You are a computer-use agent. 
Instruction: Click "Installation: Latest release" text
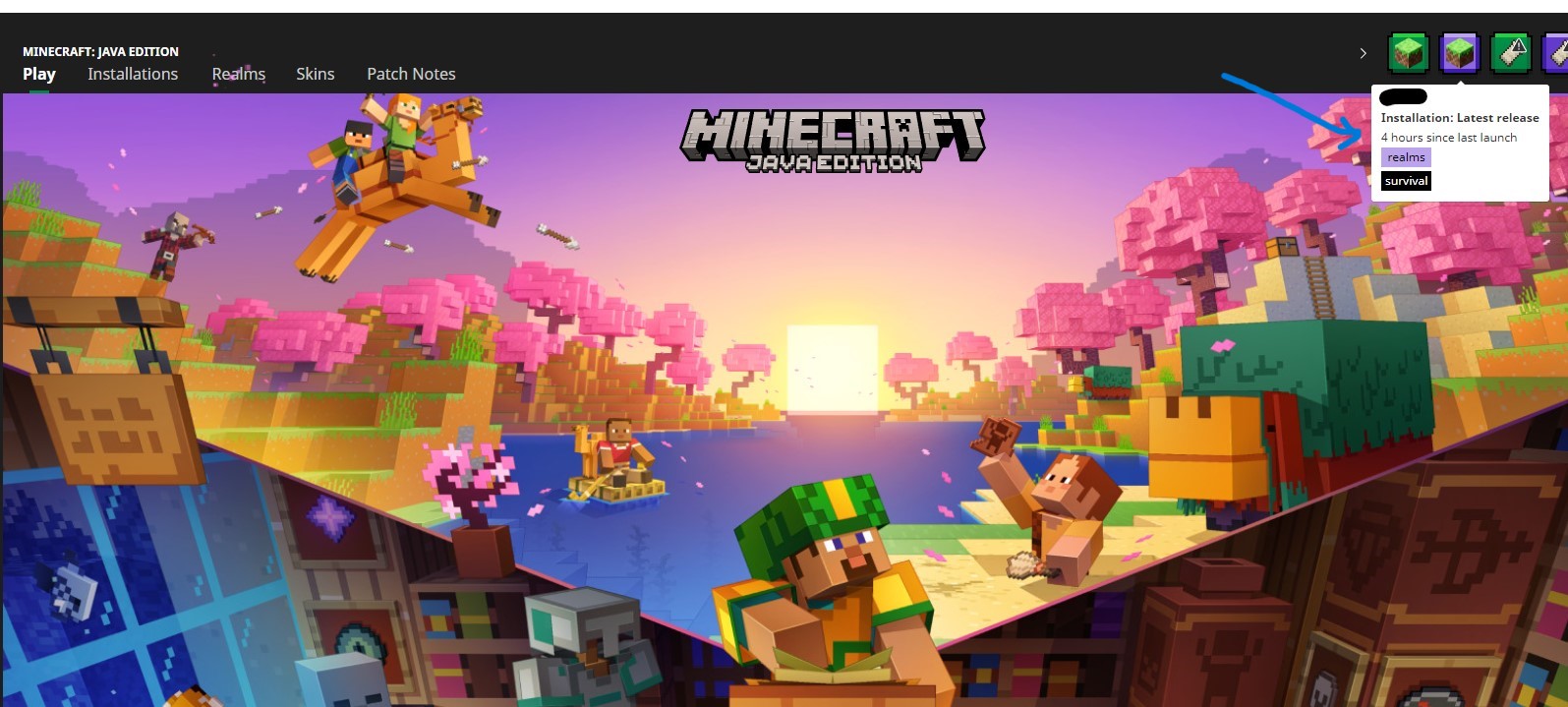point(1460,118)
